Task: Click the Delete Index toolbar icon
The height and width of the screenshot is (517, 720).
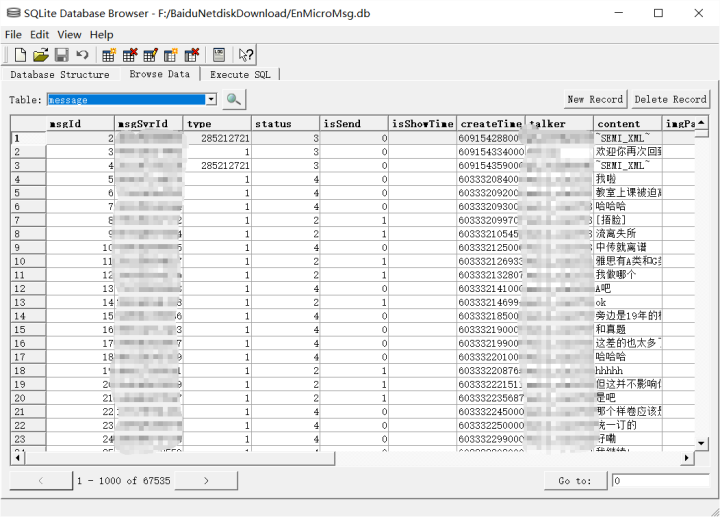Action: [x=192, y=55]
